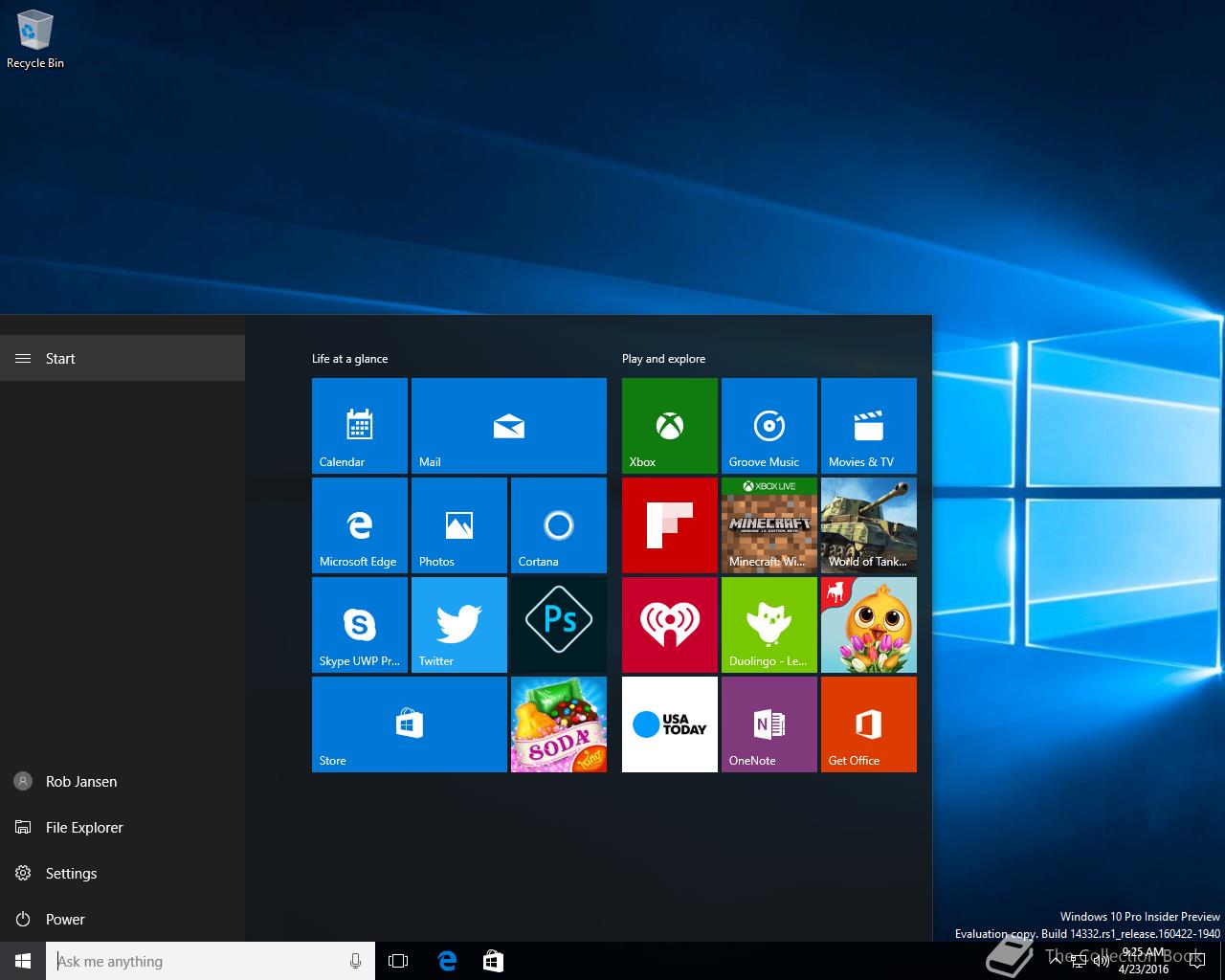Activate Cortana microphone in search box

click(355, 961)
